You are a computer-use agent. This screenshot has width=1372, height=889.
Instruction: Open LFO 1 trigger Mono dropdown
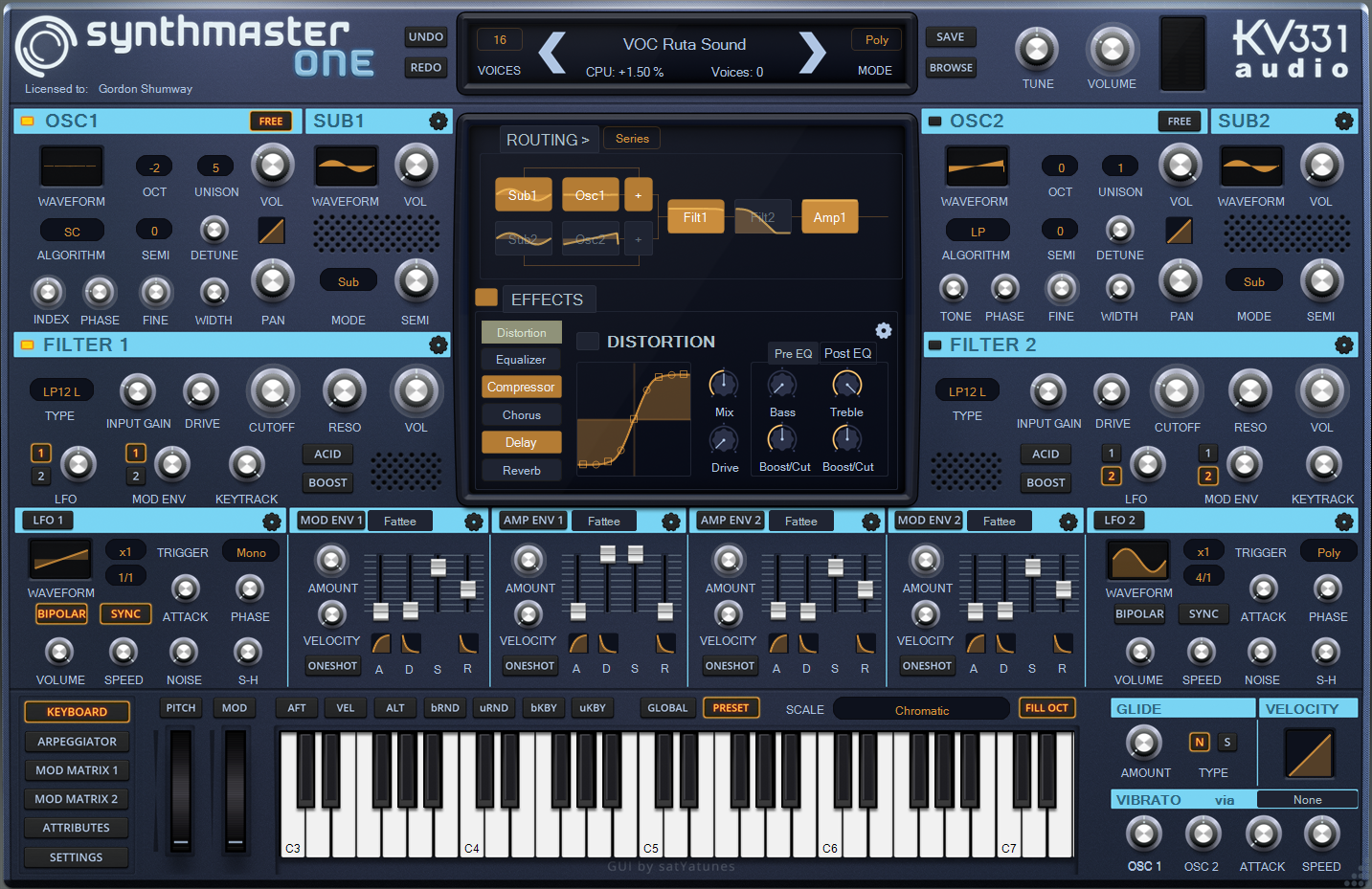tap(251, 552)
